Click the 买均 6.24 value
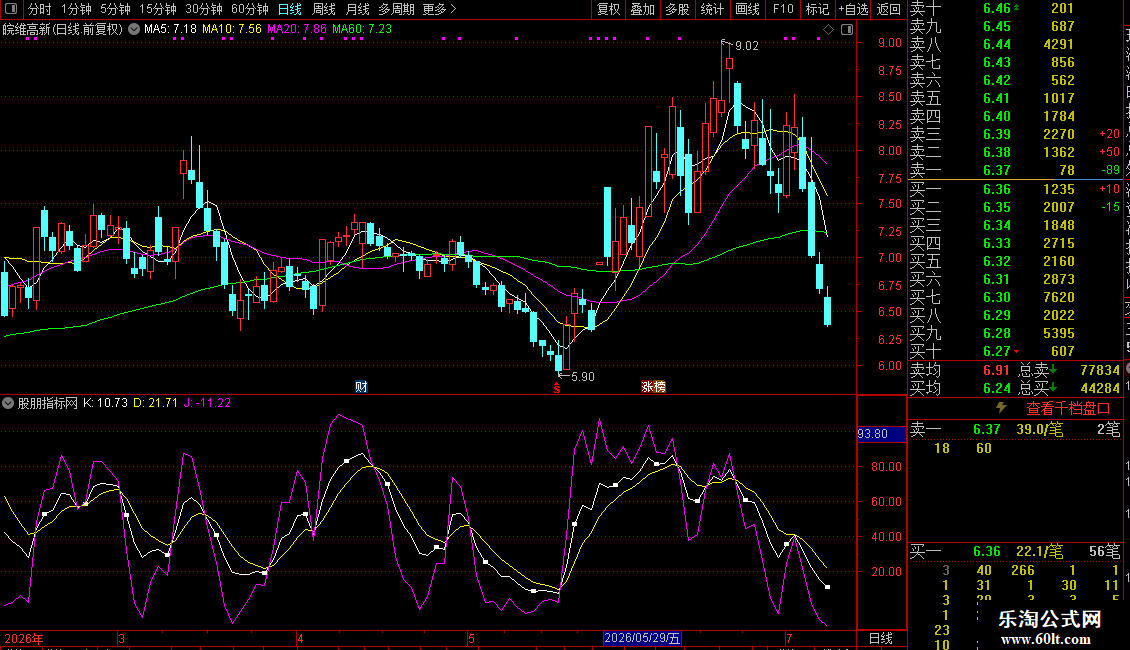Screen dimensions: 1130x650 [996, 388]
